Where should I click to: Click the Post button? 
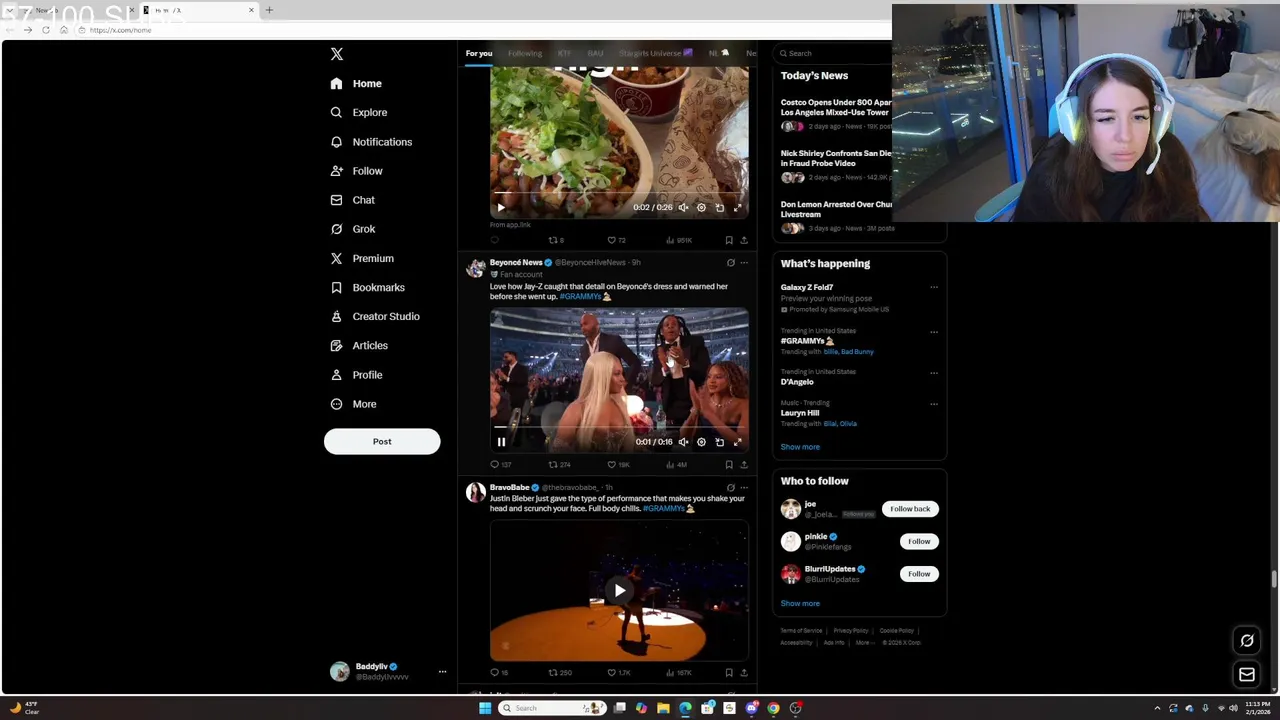[x=382, y=442]
